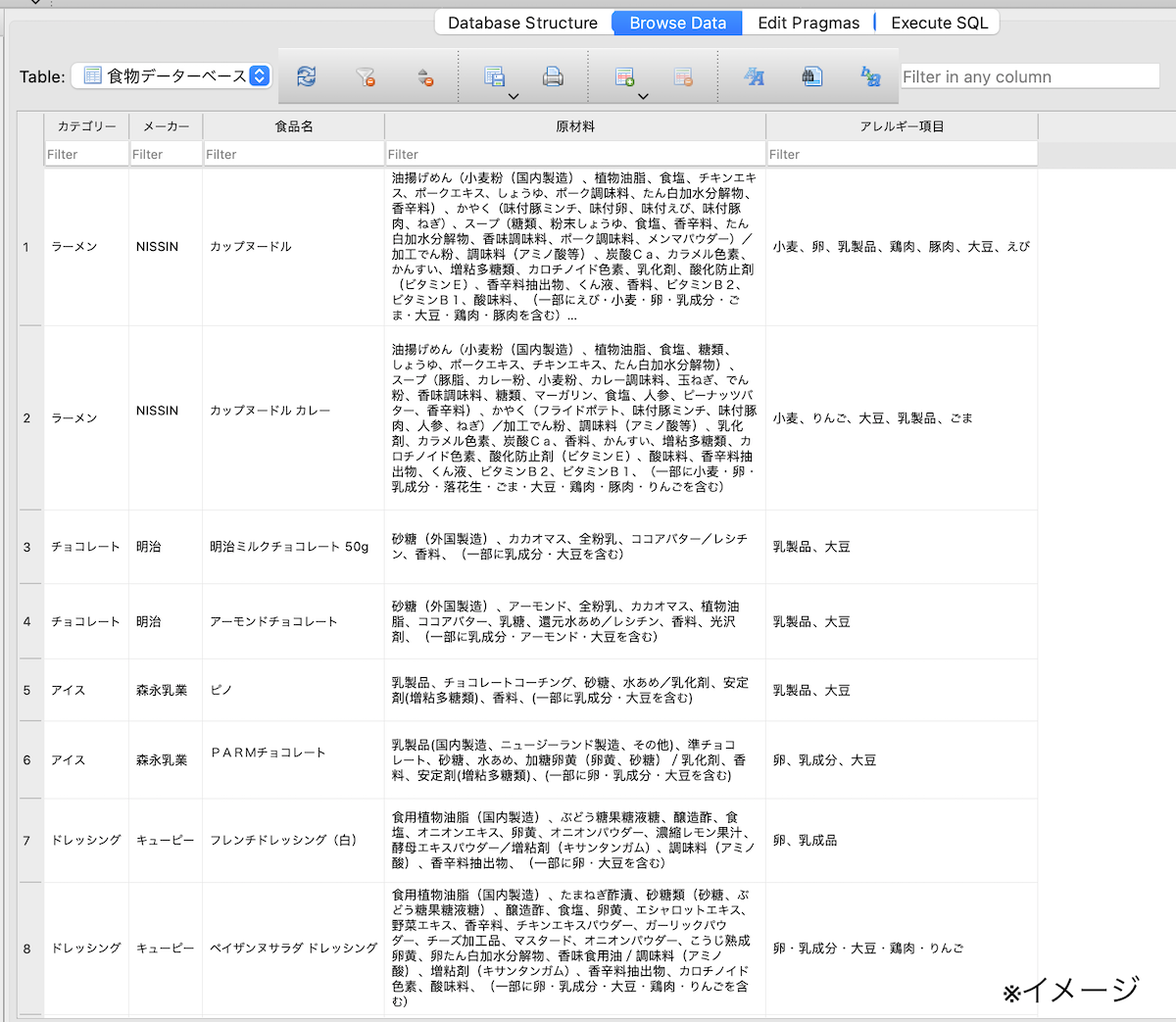
Task: Select the cell フレンチドレッシング（白）
Action: tap(294, 841)
